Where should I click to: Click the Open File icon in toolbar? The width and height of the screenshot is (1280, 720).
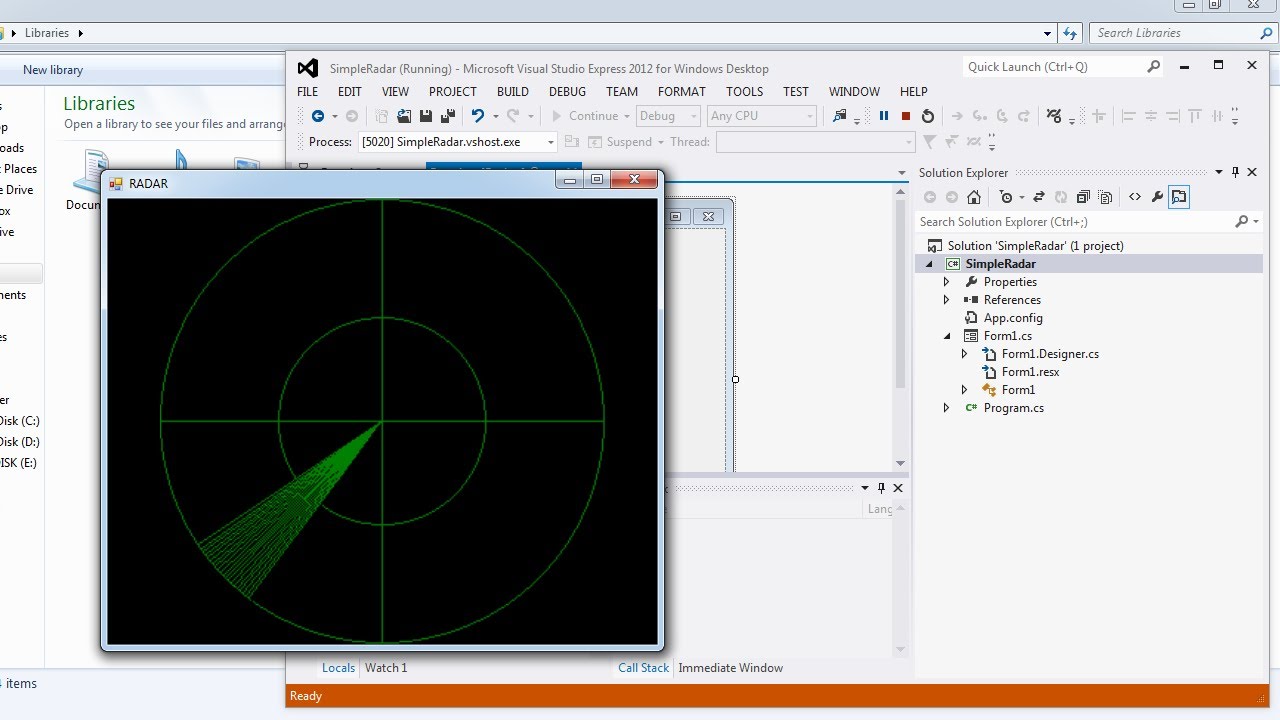coord(404,116)
